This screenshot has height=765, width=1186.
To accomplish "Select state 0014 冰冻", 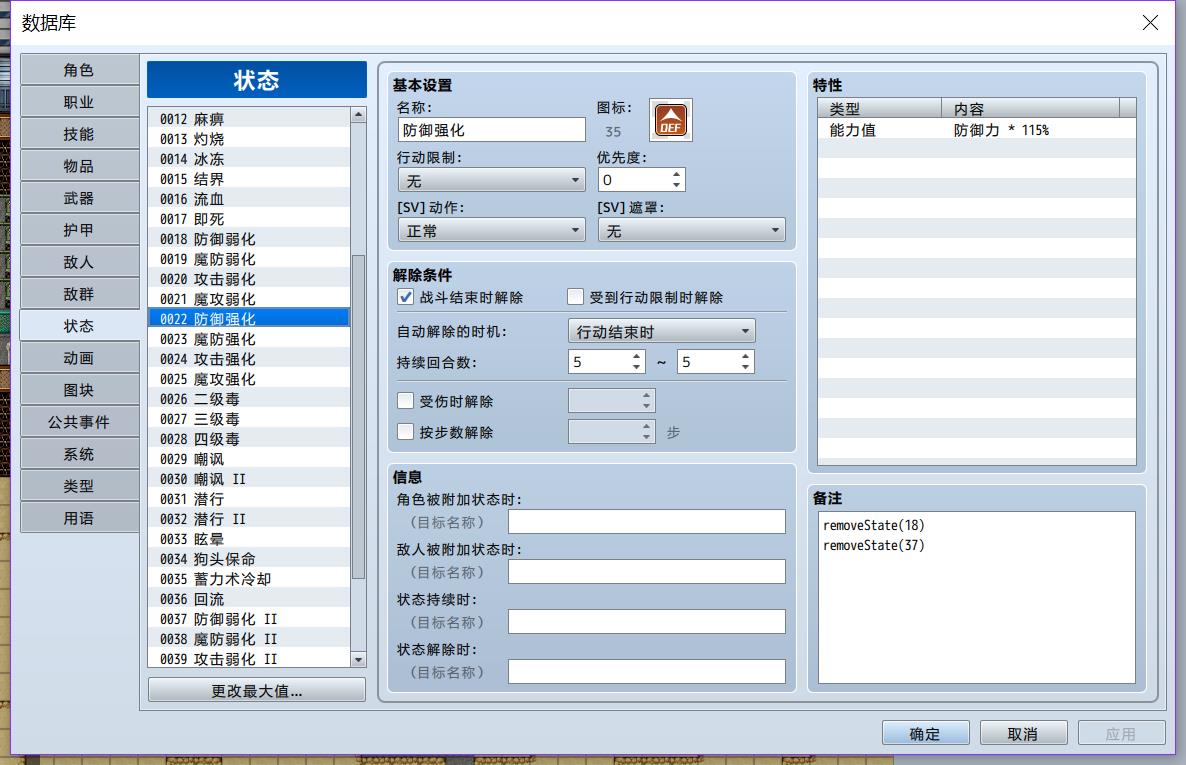I will (249, 158).
